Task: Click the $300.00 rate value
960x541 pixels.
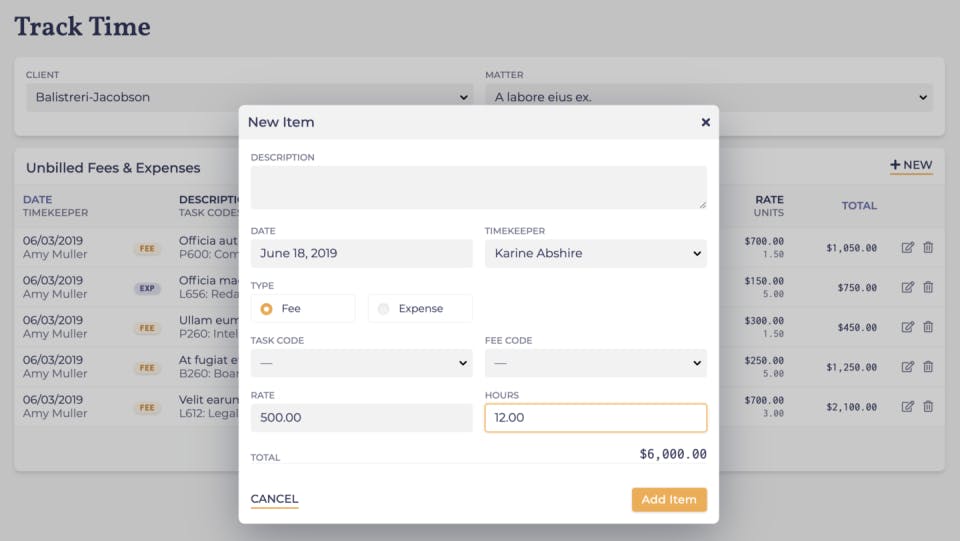Action: [764, 321]
